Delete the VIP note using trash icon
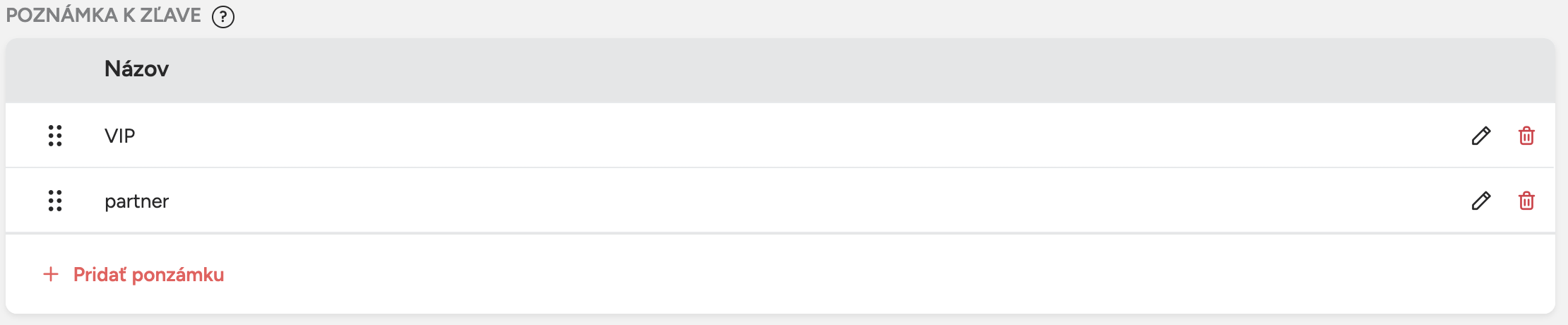 click(x=1526, y=136)
